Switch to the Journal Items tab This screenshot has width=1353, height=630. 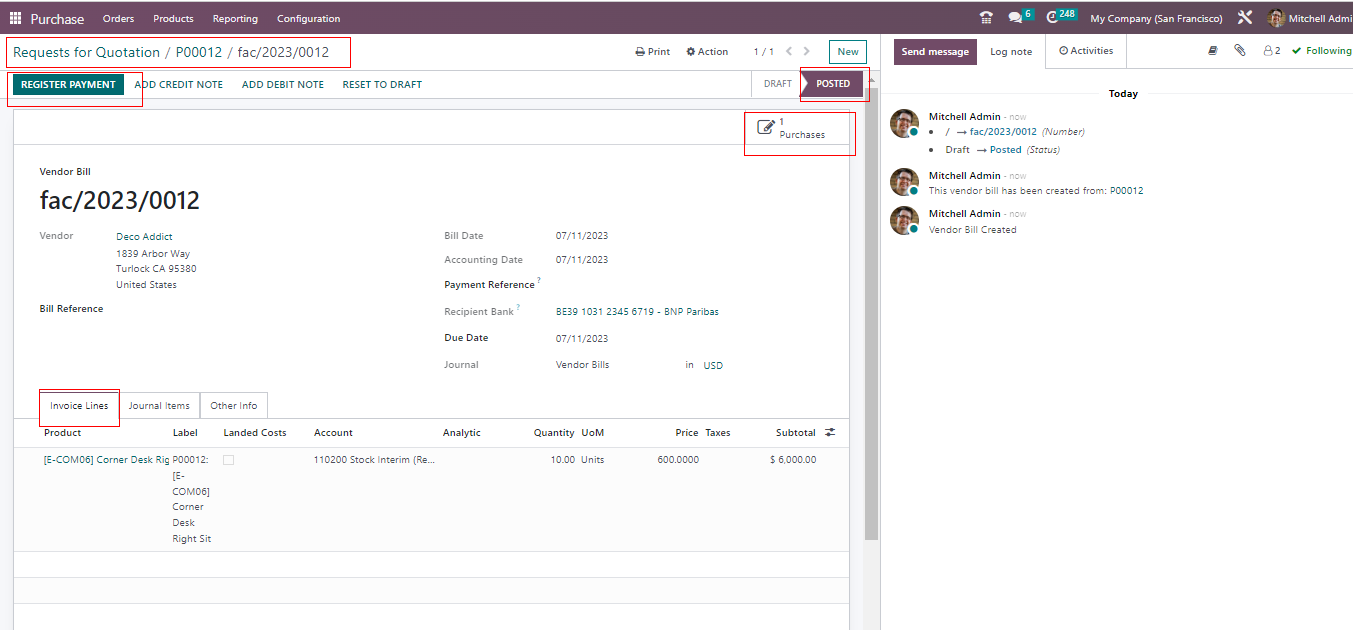(x=159, y=406)
